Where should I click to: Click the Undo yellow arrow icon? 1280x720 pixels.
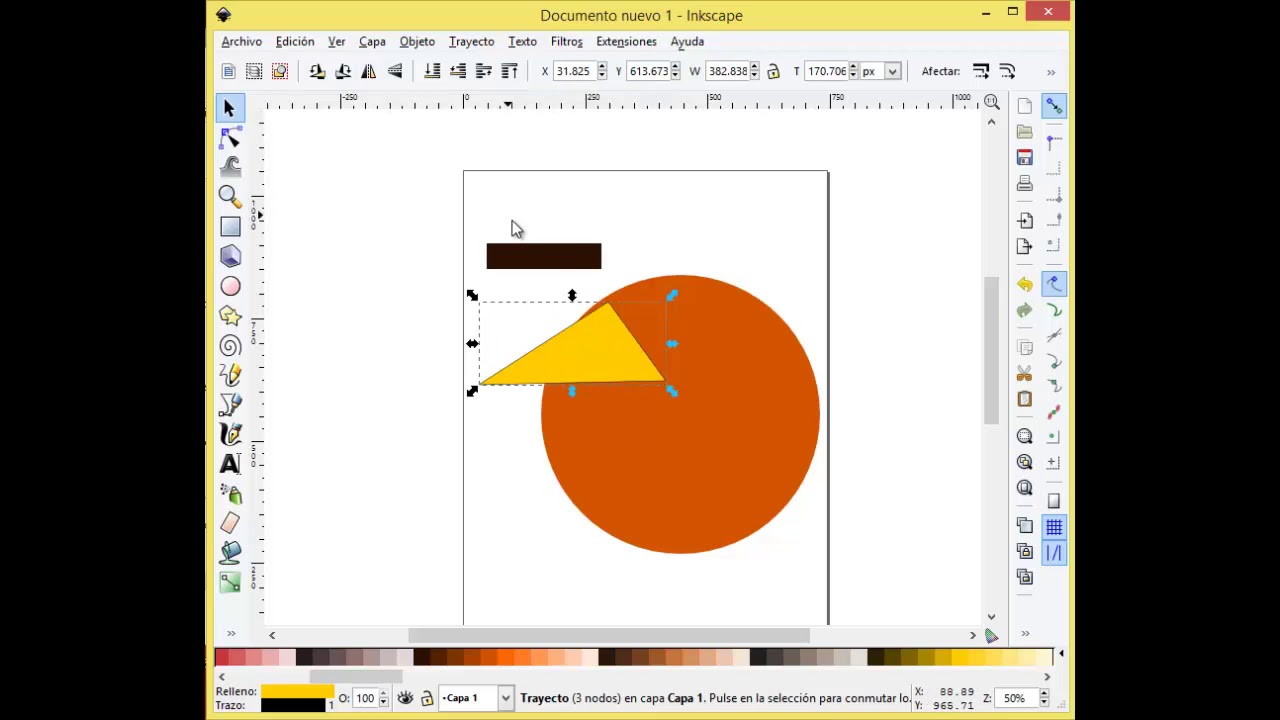click(1025, 285)
